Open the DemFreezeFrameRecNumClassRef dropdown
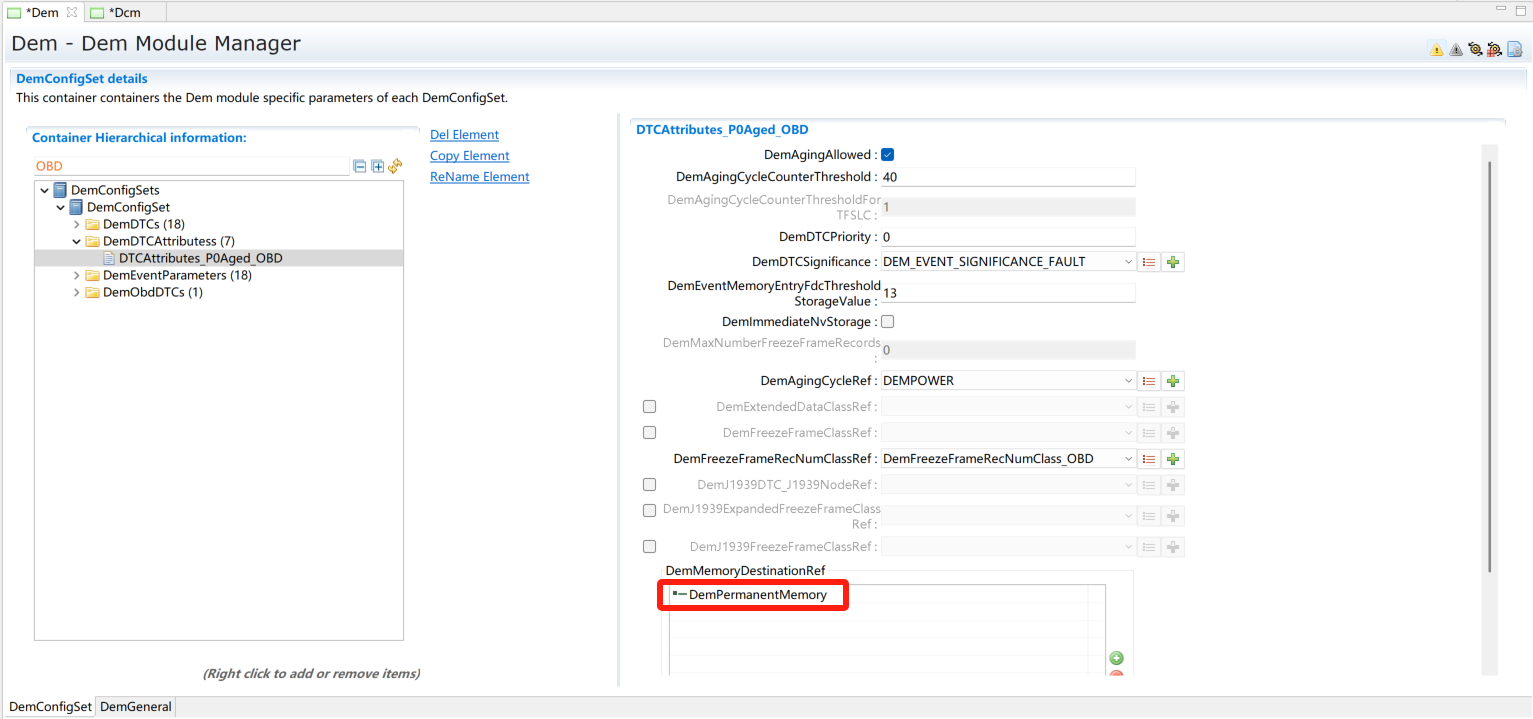1533x719 pixels. pyautogui.click(x=1128, y=459)
